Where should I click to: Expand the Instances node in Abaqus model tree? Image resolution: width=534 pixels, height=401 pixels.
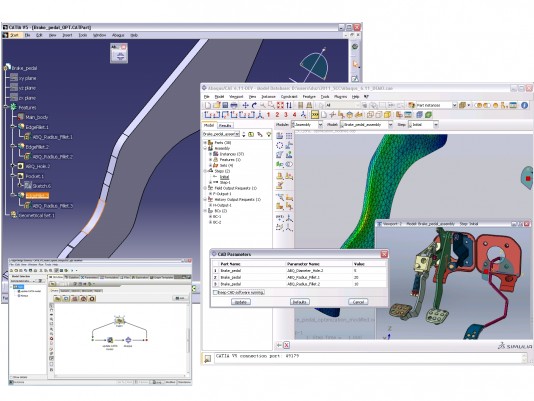210,154
